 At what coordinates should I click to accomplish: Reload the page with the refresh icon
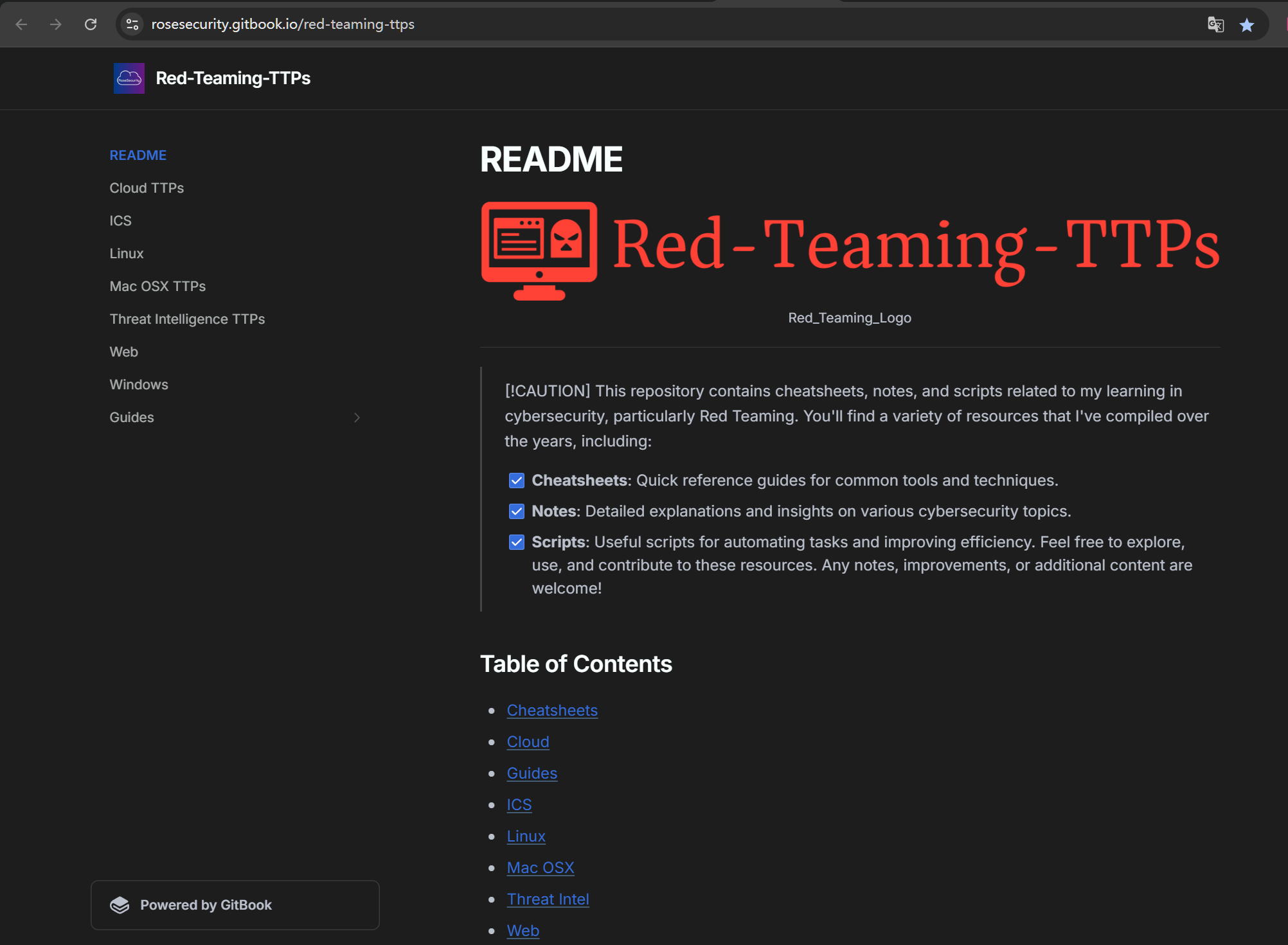coord(91,24)
